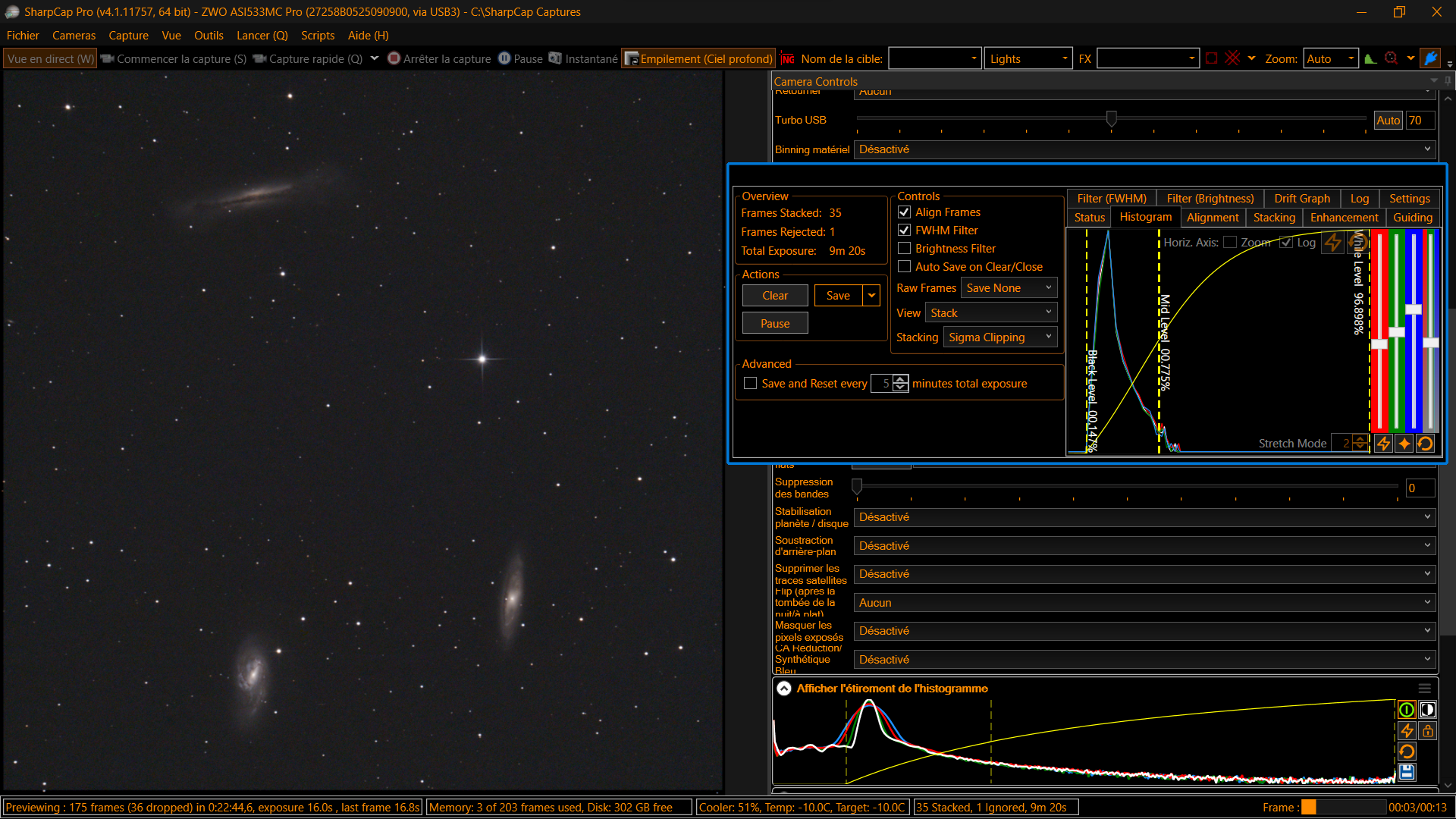Click the blue floppy disk save icon
The image size is (1456, 819).
1407,772
